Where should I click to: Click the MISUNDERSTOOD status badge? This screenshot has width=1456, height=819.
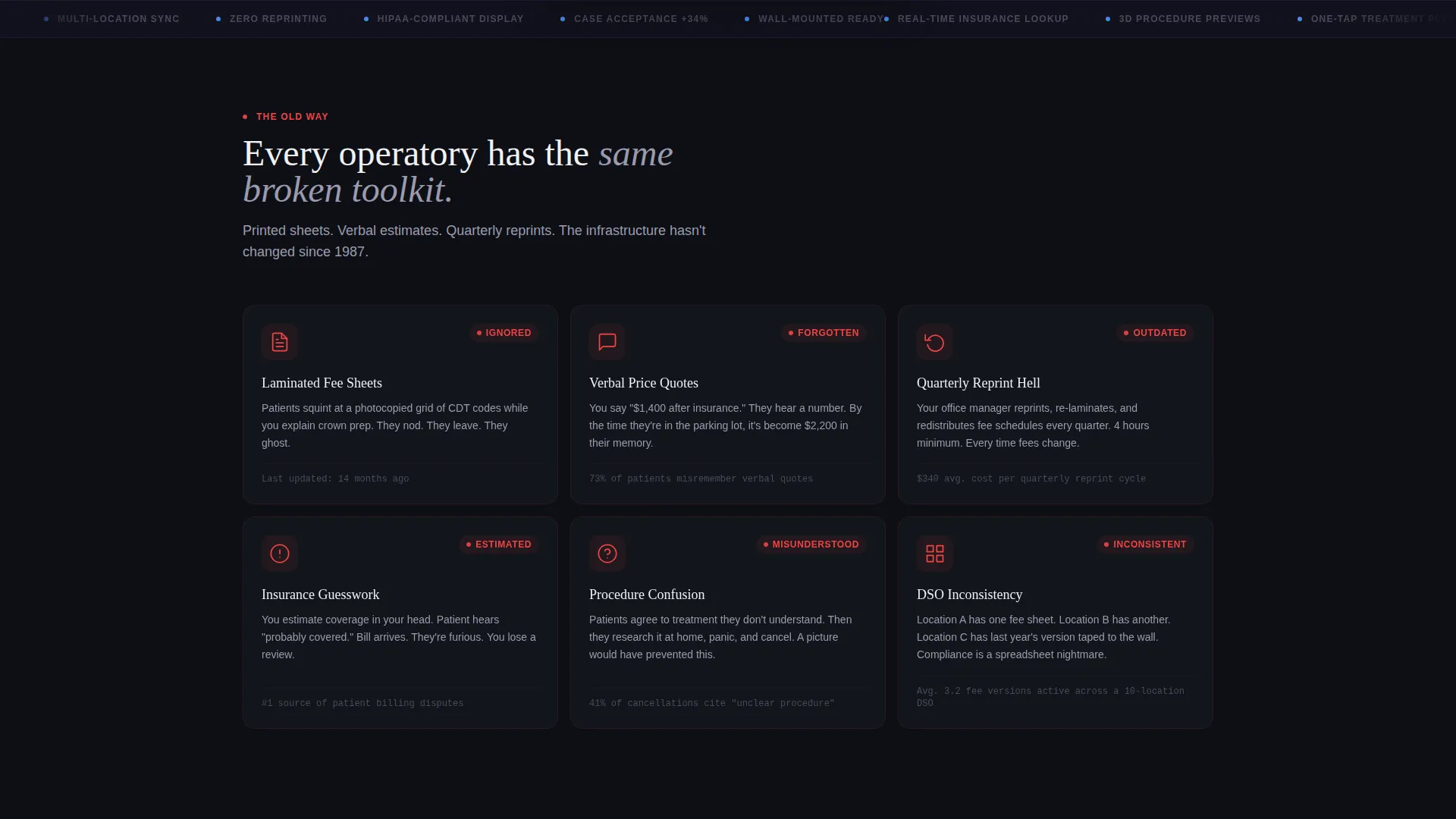[x=811, y=544]
